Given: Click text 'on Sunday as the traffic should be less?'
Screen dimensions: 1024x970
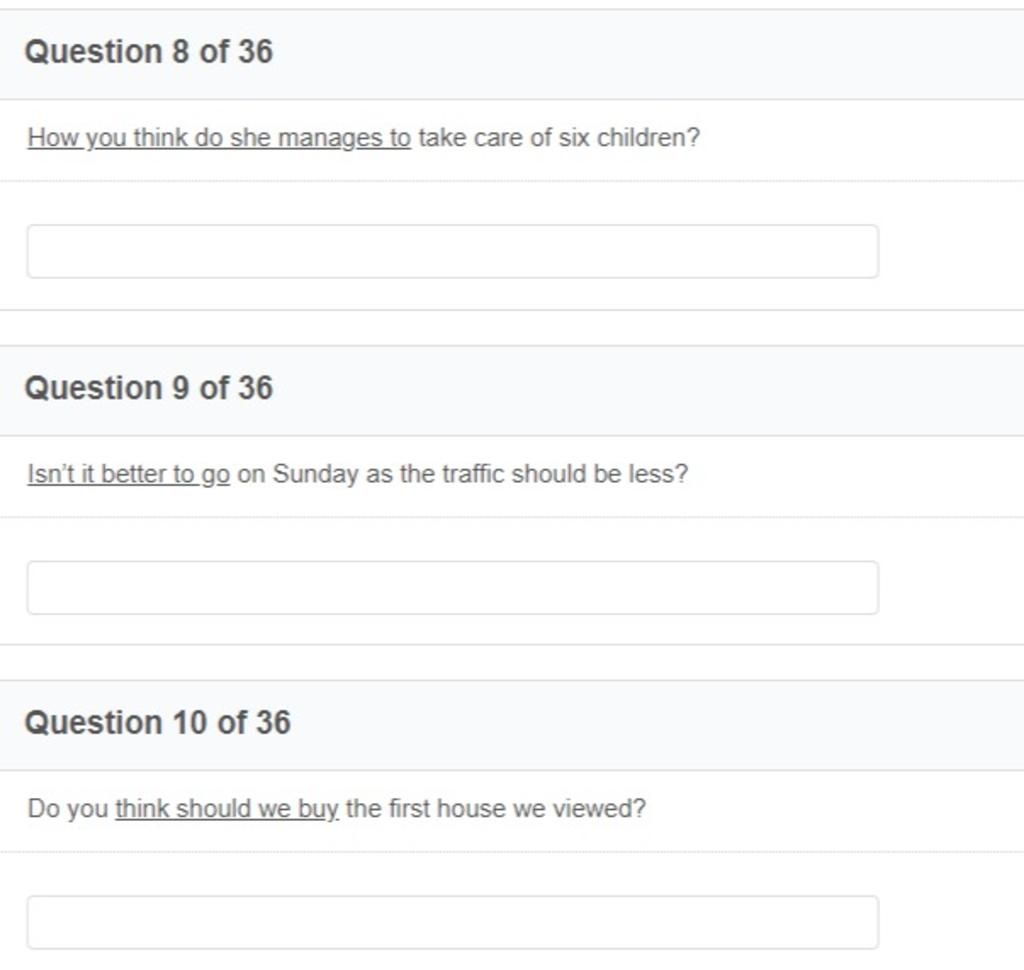Looking at the screenshot, I should [462, 474].
